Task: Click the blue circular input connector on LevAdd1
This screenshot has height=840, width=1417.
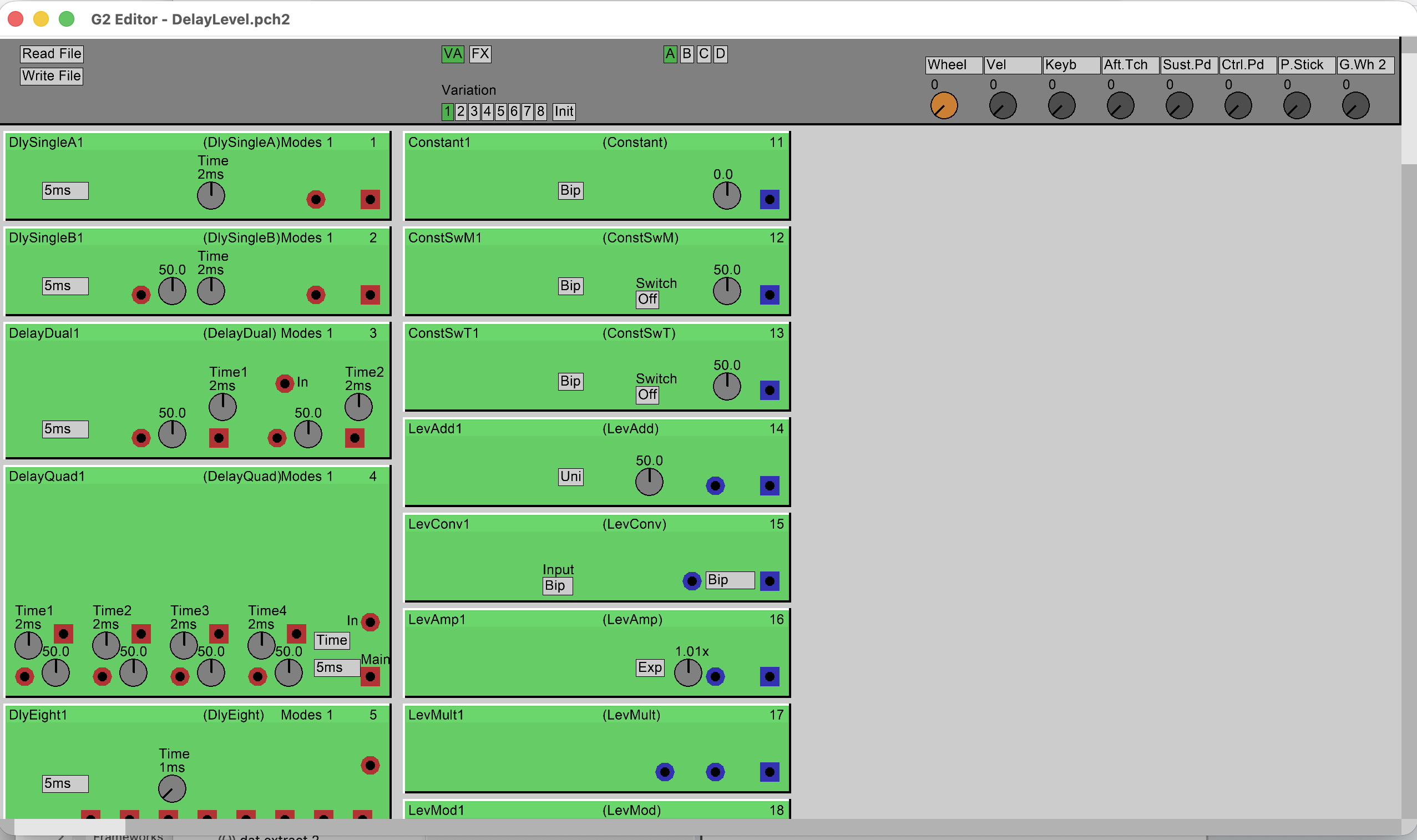Action: pos(715,485)
